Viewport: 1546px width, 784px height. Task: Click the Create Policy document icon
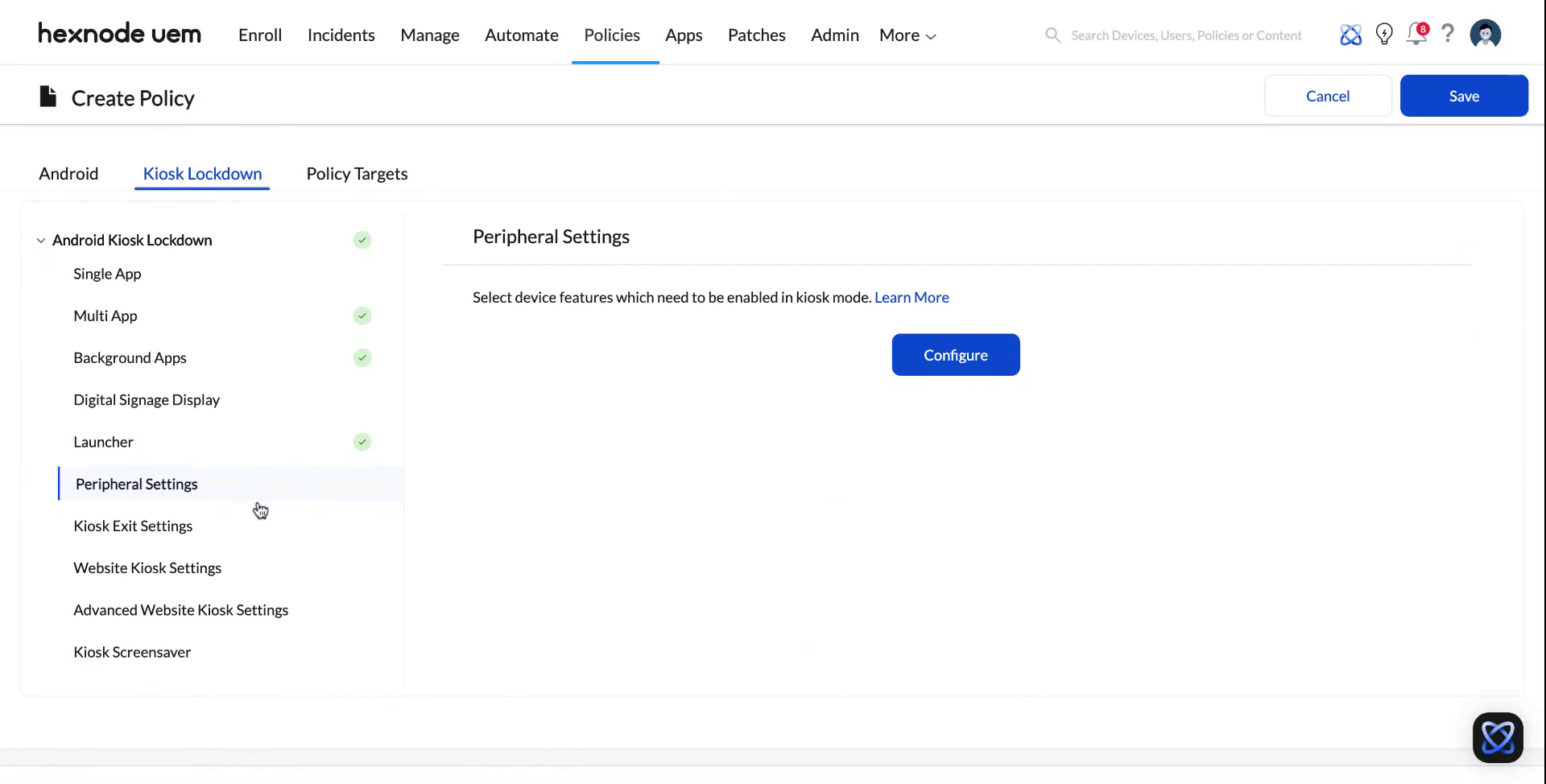[48, 96]
